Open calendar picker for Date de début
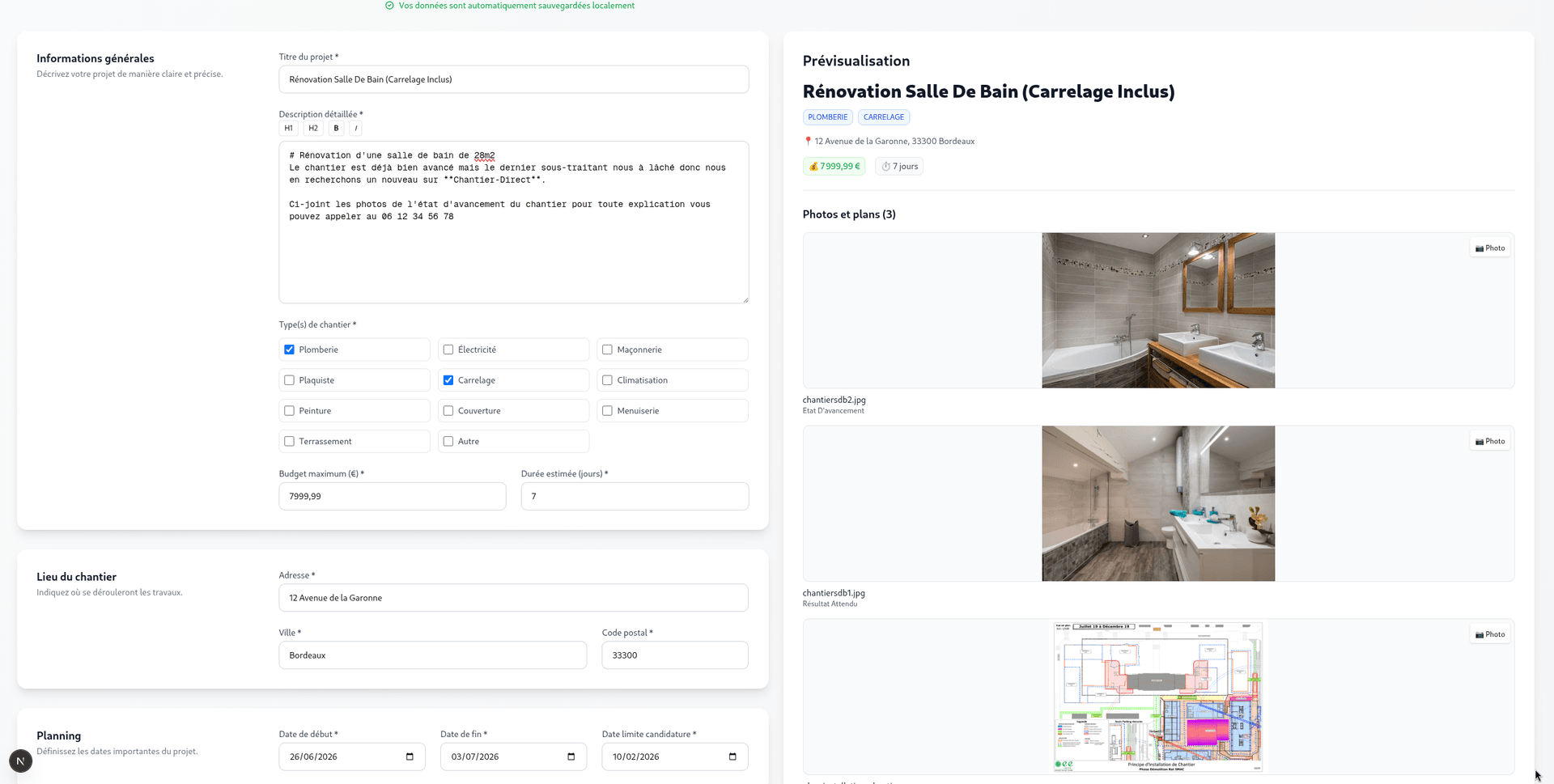The height and width of the screenshot is (784, 1554). [410, 756]
